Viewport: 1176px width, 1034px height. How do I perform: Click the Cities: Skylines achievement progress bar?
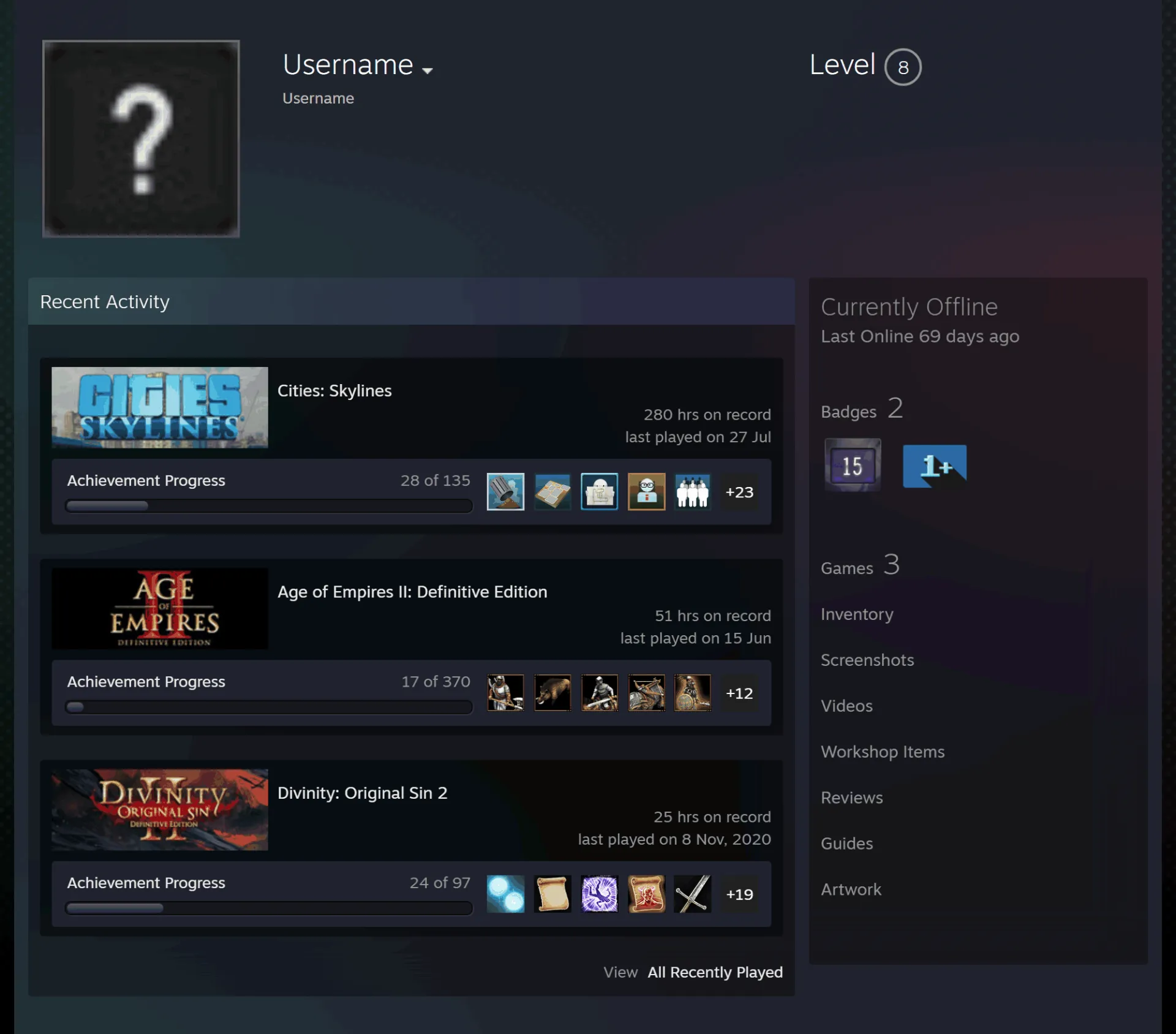(x=269, y=506)
